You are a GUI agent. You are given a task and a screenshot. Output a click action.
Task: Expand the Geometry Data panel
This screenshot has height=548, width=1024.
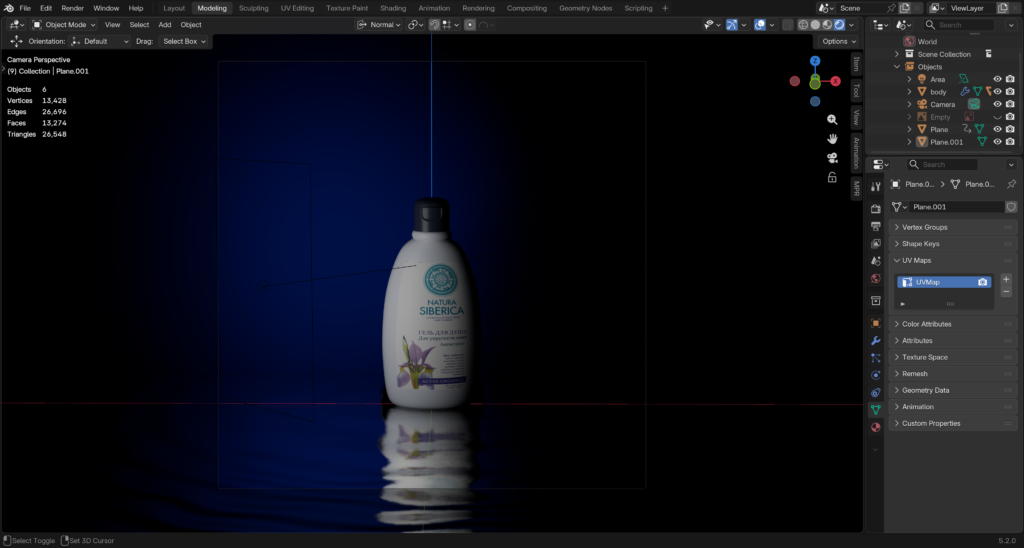click(953, 390)
